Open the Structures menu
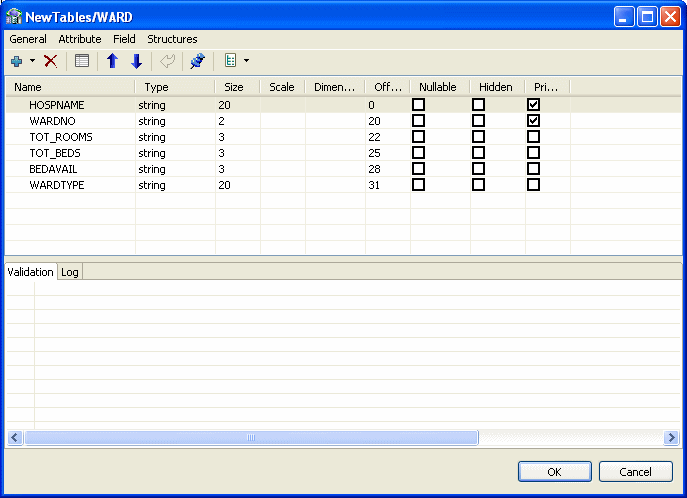Image resolution: width=687 pixels, height=498 pixels. [x=172, y=39]
